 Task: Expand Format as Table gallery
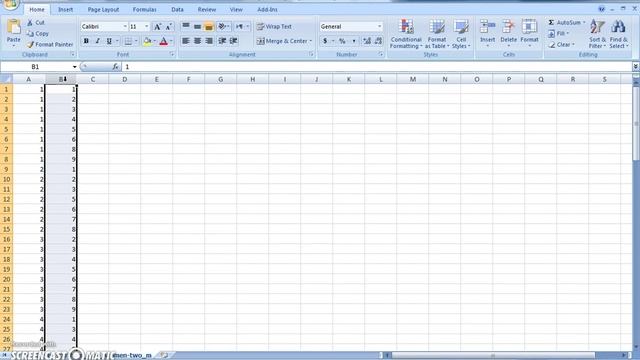click(x=436, y=33)
